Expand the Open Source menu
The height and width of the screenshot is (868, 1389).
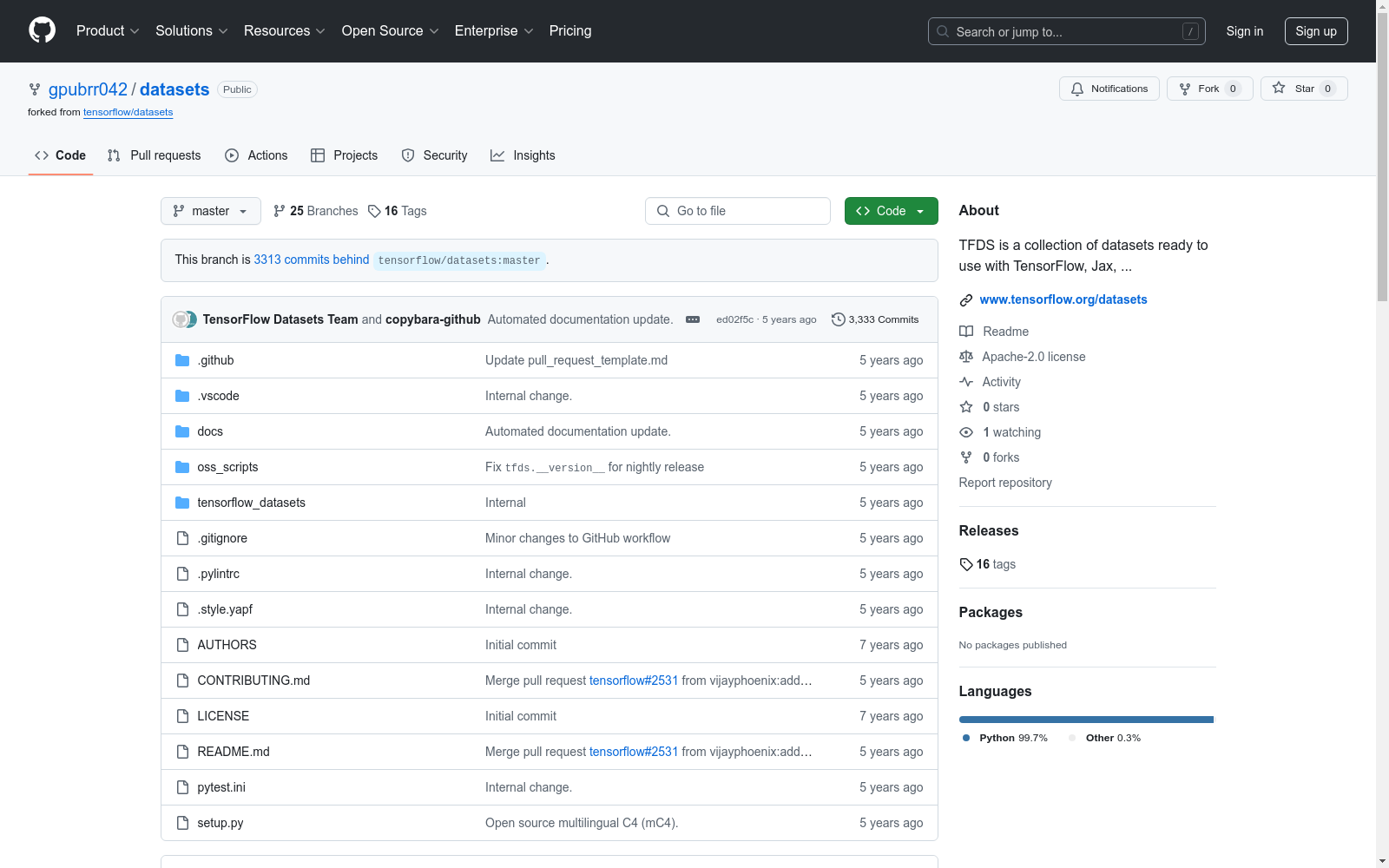point(391,30)
